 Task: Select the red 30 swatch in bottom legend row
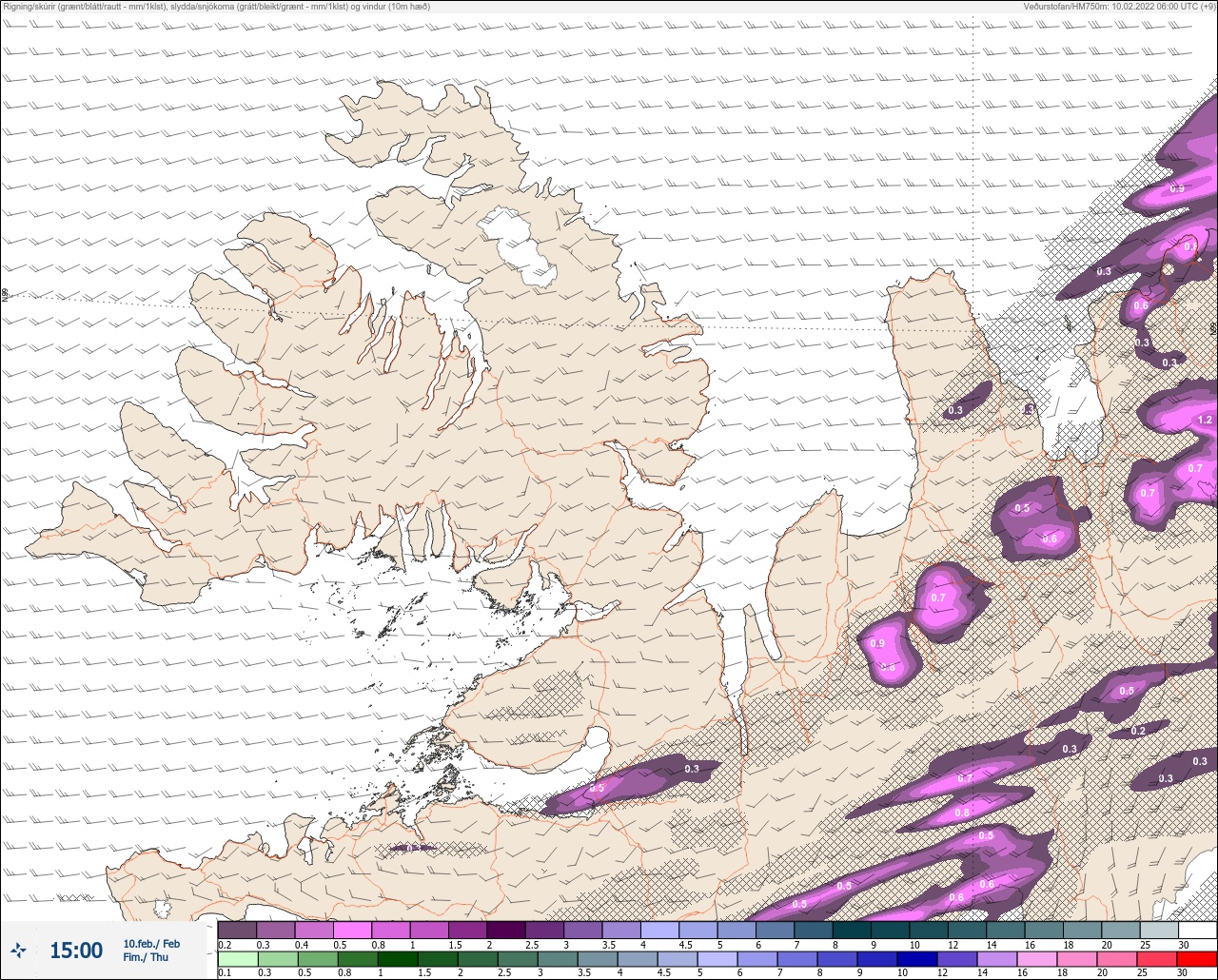[1197, 959]
